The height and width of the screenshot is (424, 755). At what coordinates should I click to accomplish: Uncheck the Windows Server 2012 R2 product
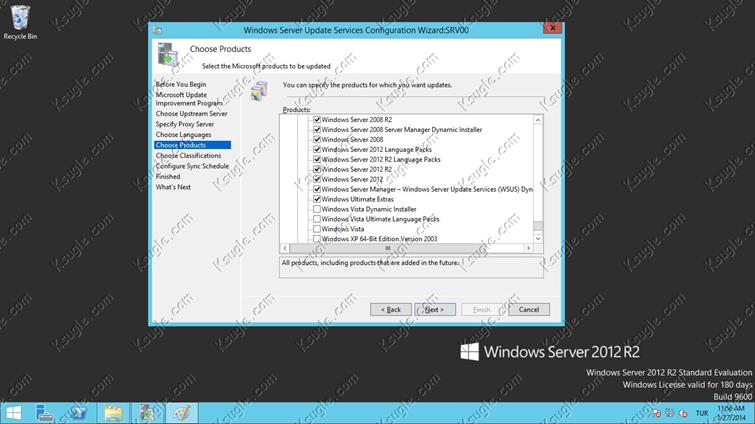(x=317, y=169)
